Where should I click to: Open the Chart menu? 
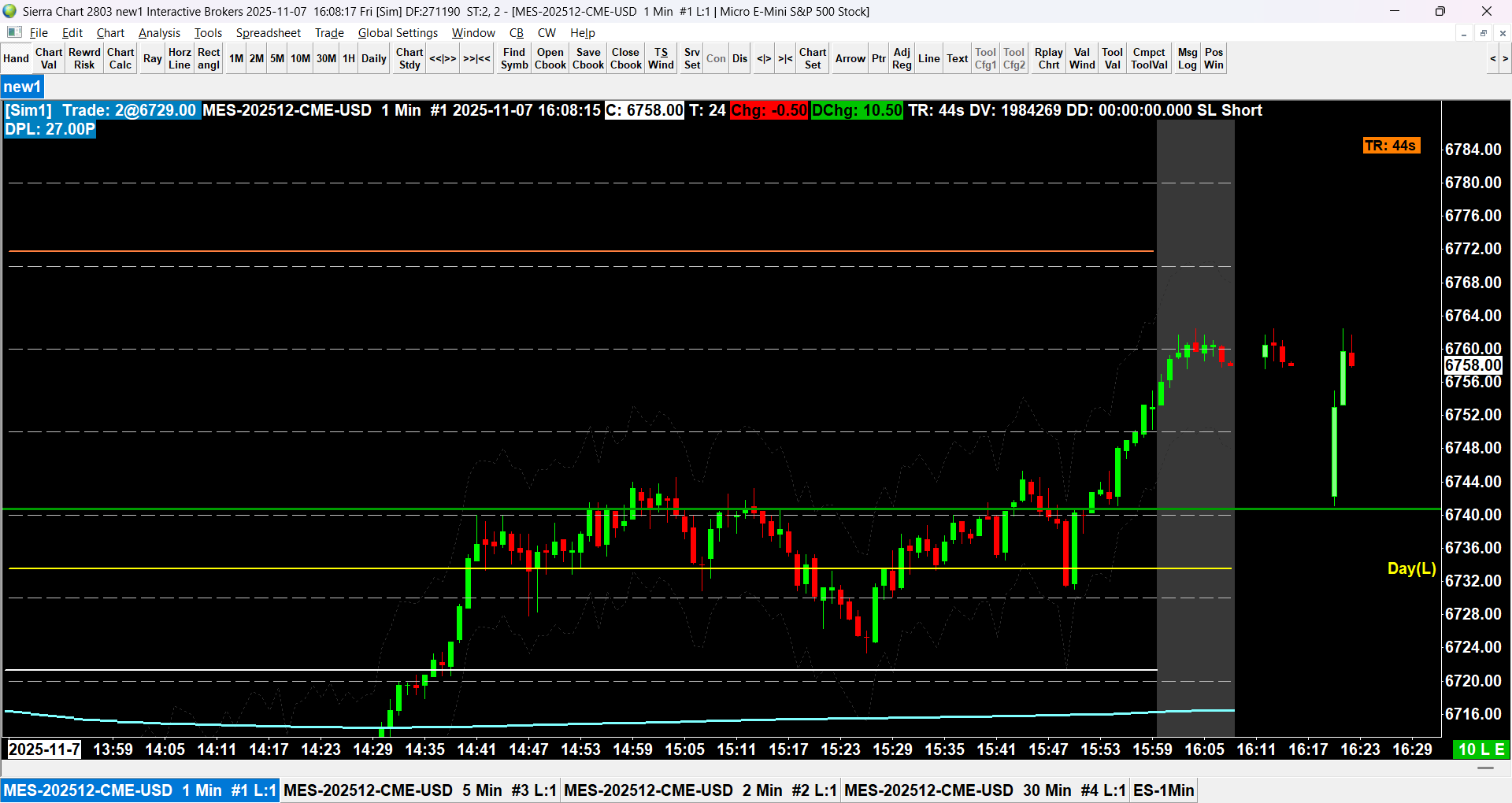pyautogui.click(x=110, y=32)
